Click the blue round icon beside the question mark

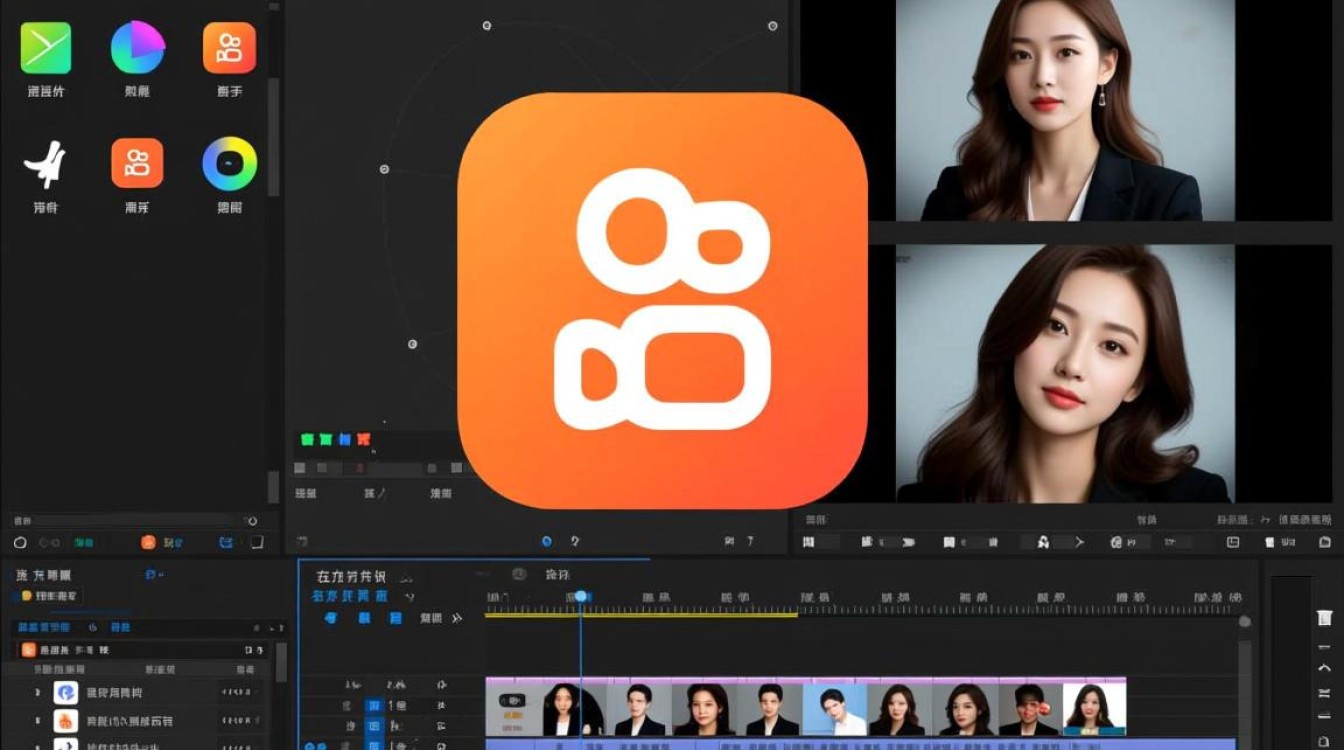pyautogui.click(x=547, y=541)
